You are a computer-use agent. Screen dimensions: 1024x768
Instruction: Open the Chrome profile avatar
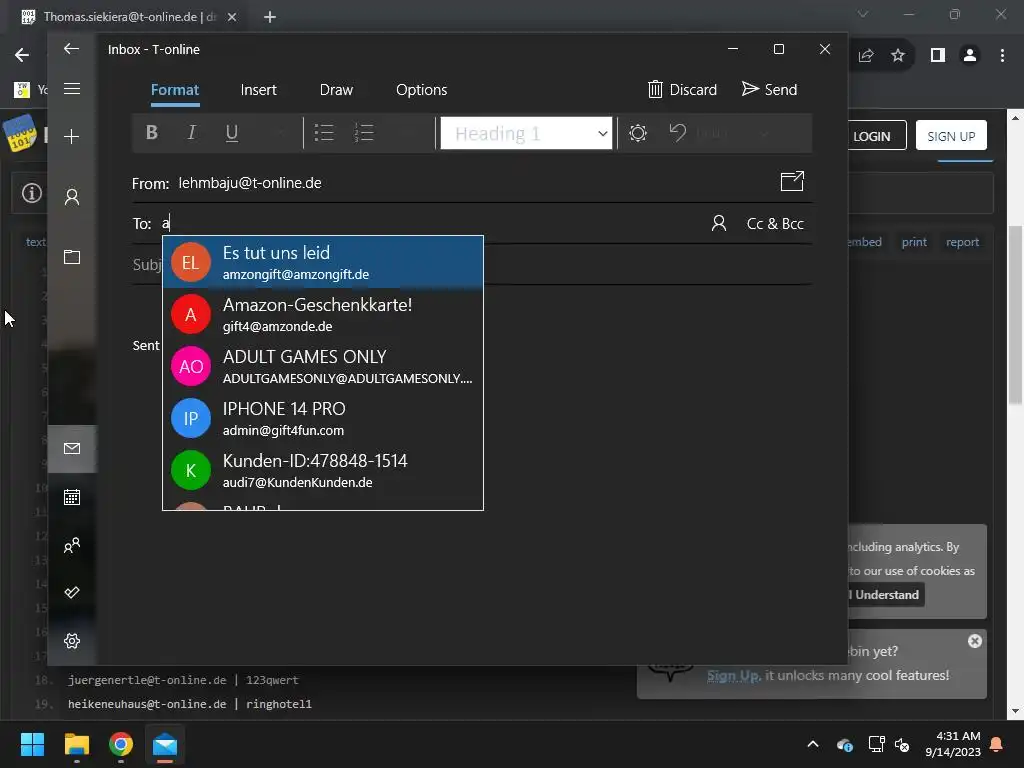(970, 56)
